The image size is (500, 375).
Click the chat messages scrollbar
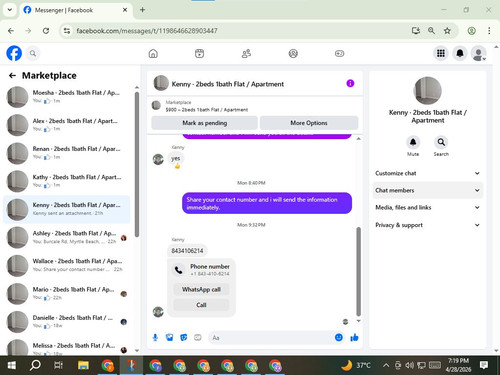[359, 271]
